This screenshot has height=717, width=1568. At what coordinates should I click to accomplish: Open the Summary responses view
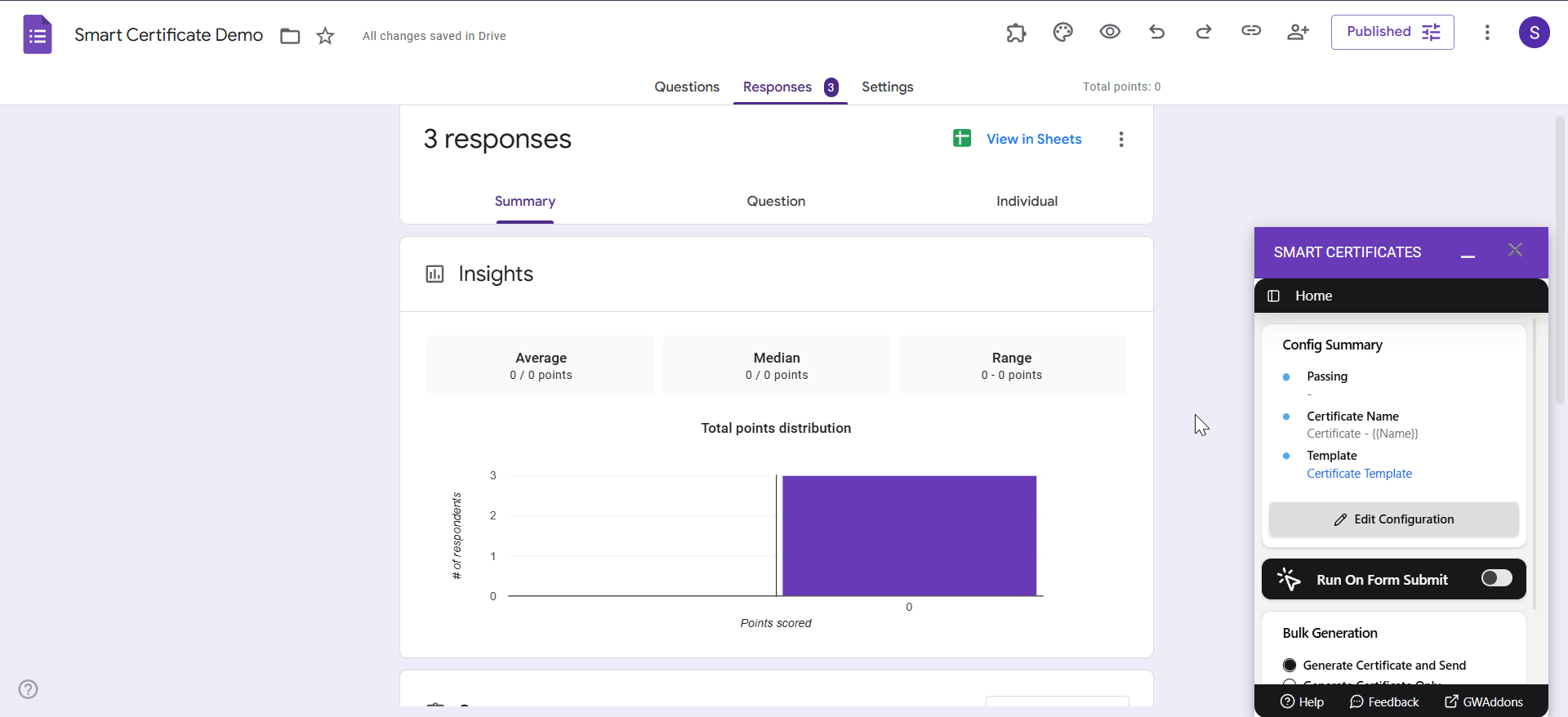[525, 201]
